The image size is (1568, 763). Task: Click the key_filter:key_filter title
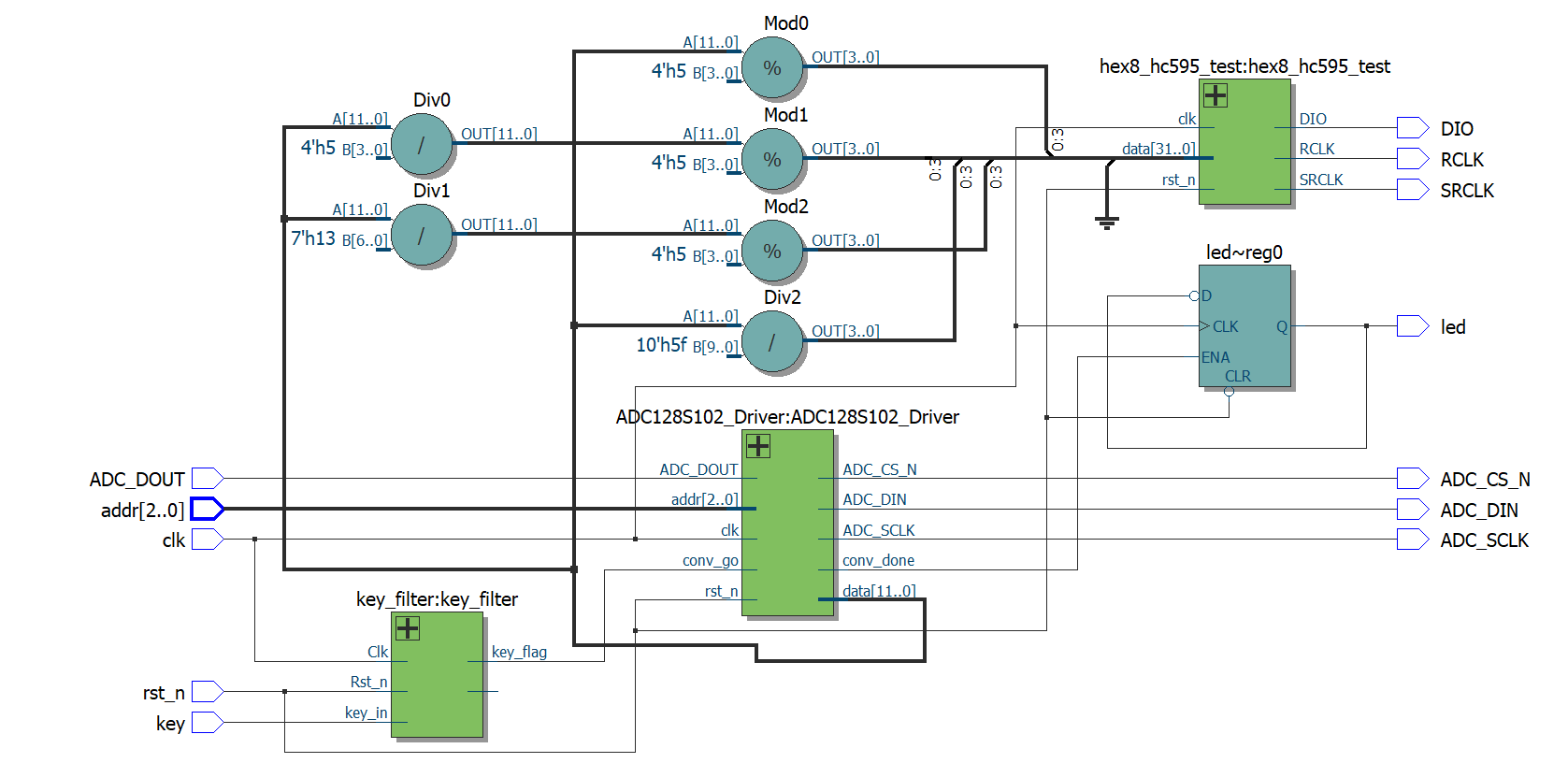(437, 599)
